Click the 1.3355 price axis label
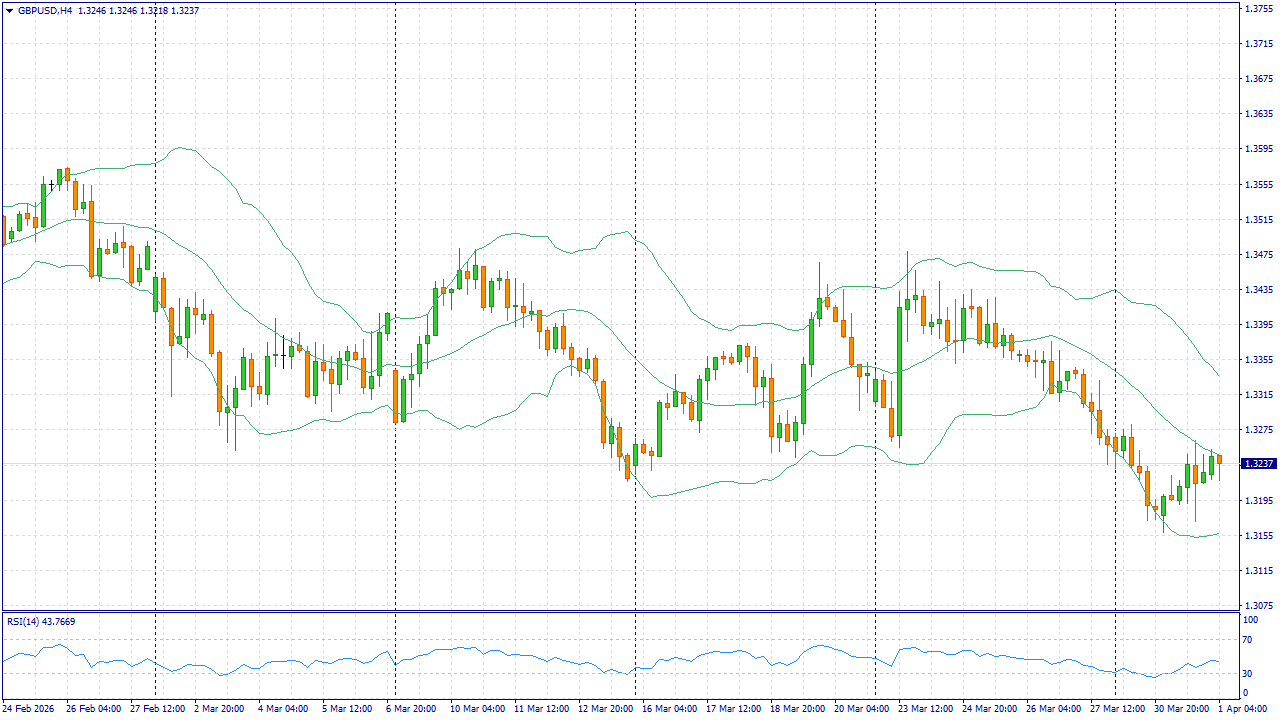Screen dimensions: 1280x720 coord(1257,360)
